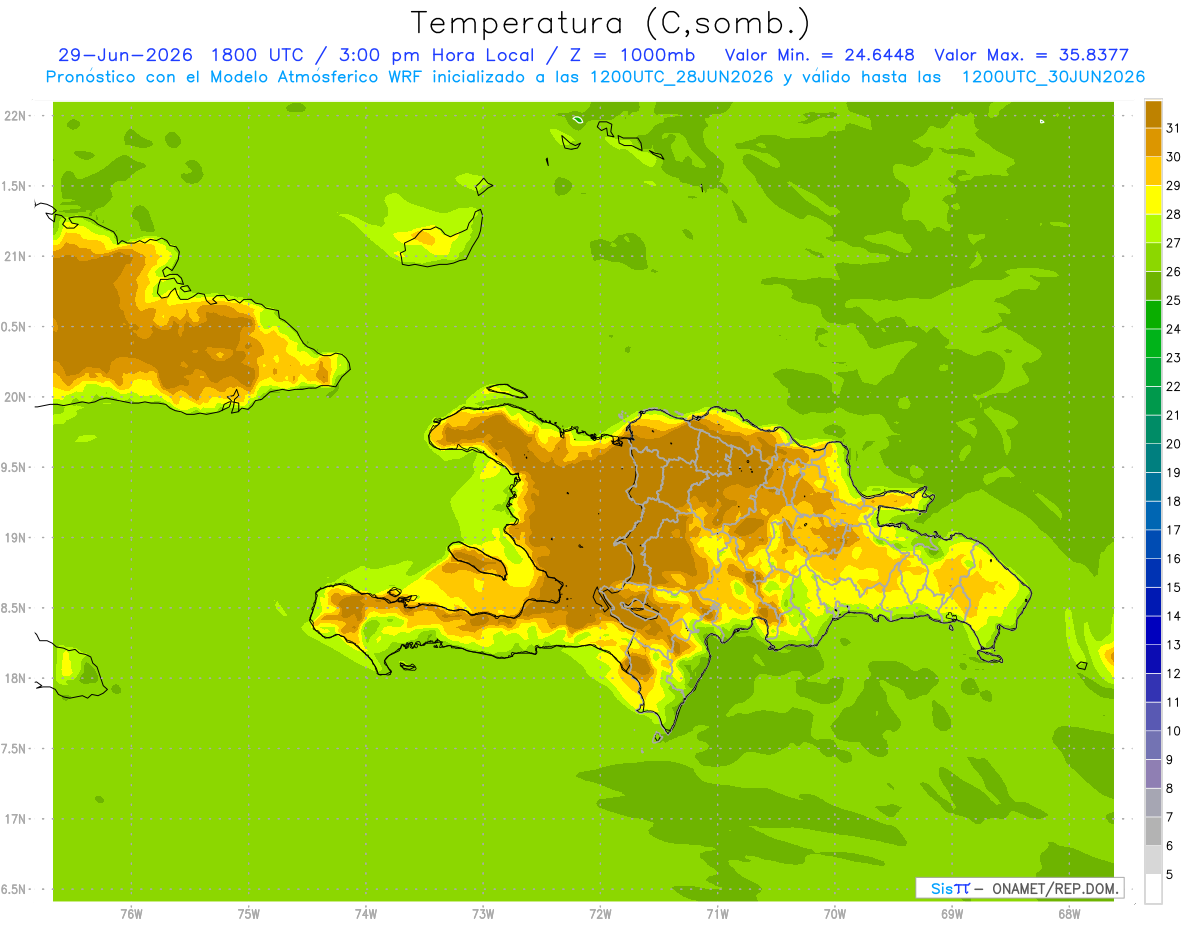
Task: Click the "18N" latitude label
Action: pyautogui.click(x=16, y=678)
